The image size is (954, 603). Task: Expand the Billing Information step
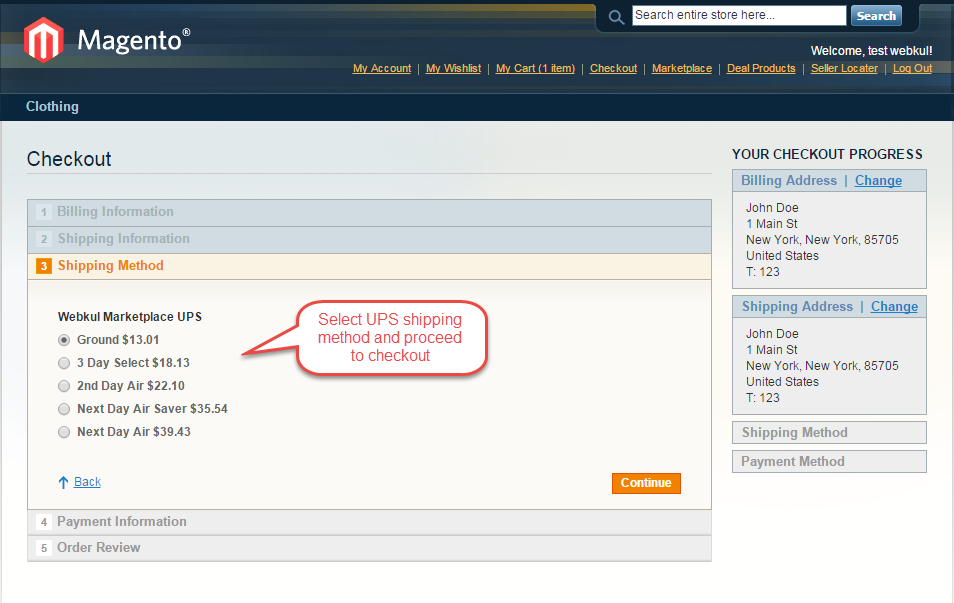(369, 212)
